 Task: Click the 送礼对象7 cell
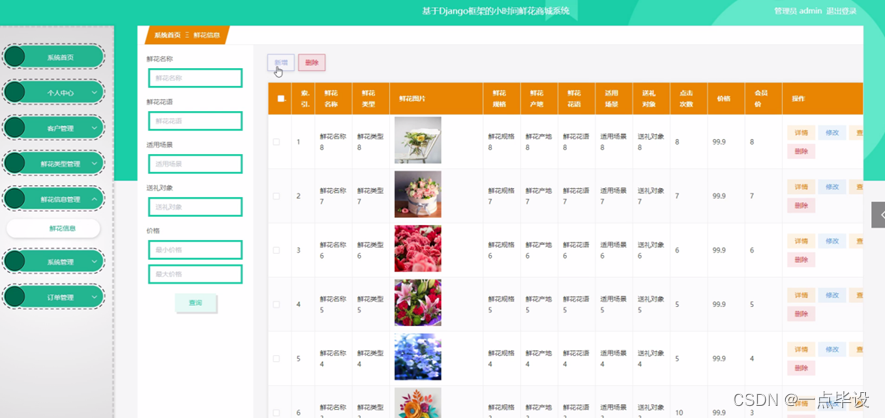click(x=651, y=196)
